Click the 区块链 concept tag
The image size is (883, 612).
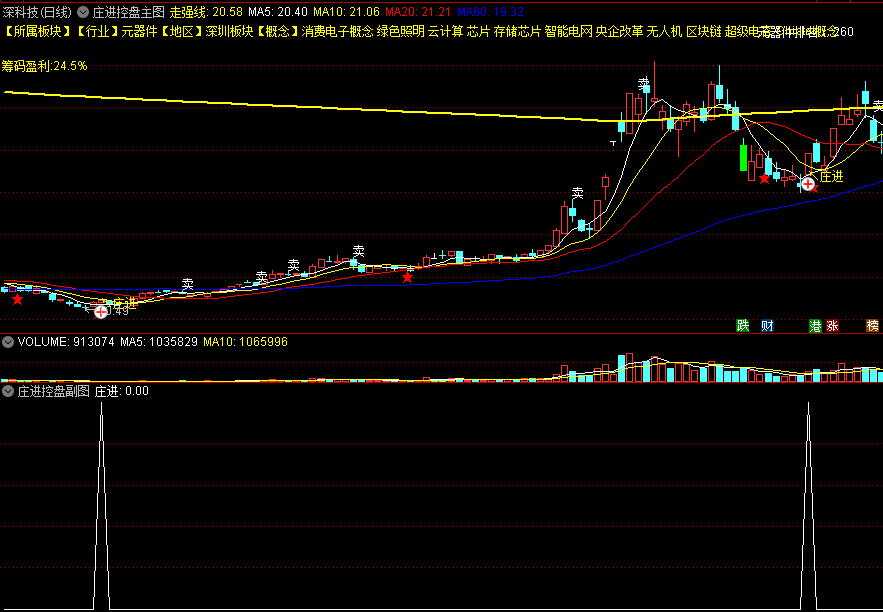pyautogui.click(x=704, y=32)
